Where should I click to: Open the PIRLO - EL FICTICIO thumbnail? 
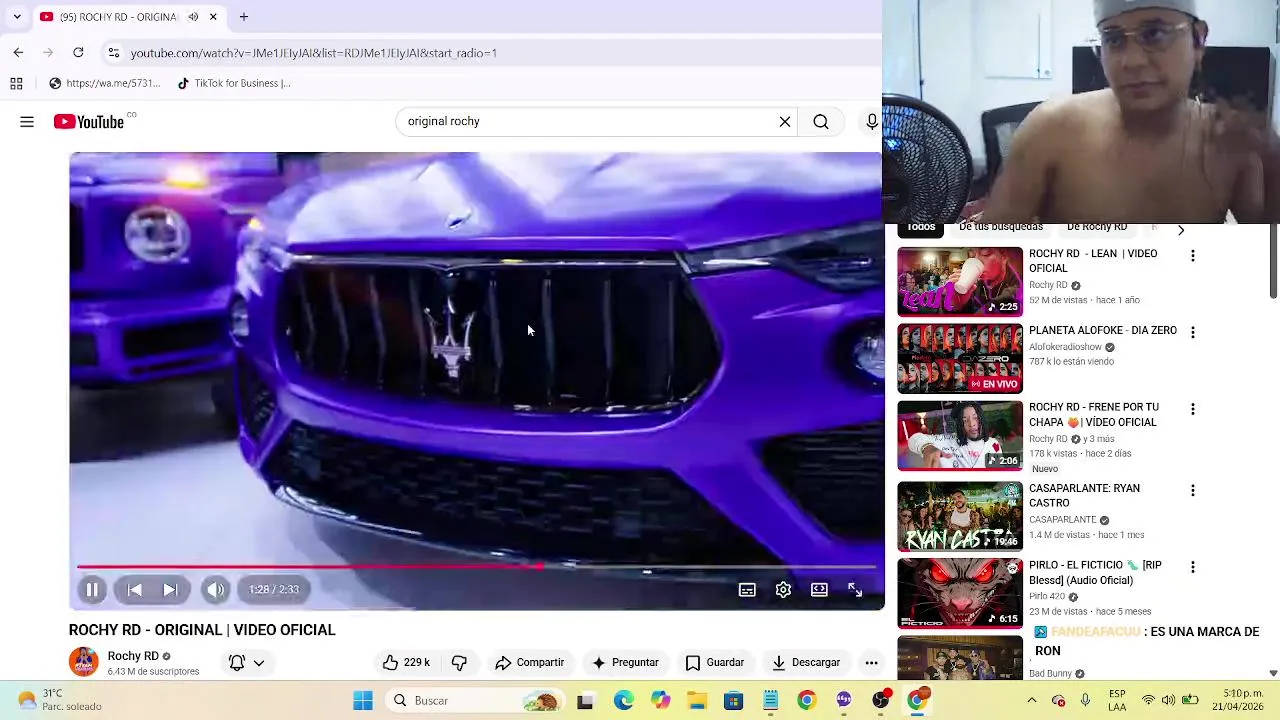(960, 593)
